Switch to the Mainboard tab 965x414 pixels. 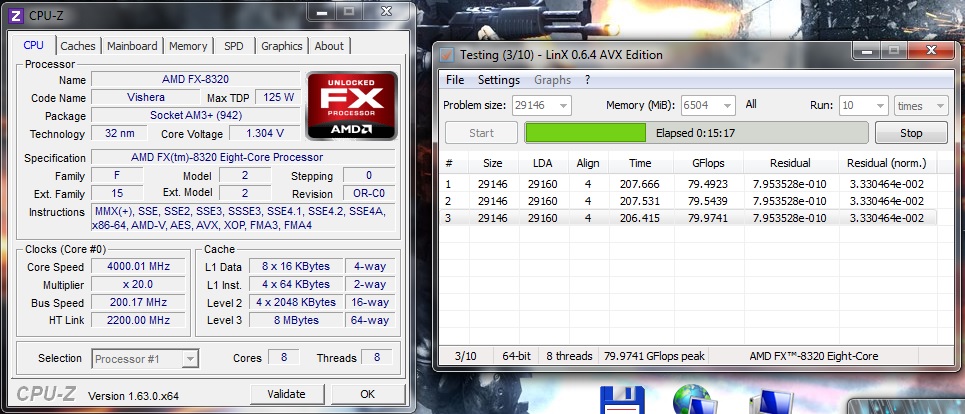point(132,46)
